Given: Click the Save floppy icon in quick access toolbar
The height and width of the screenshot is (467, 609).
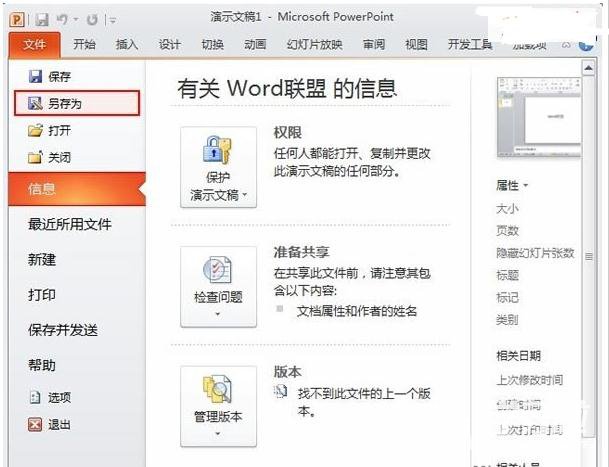Looking at the screenshot, I should point(42,19).
